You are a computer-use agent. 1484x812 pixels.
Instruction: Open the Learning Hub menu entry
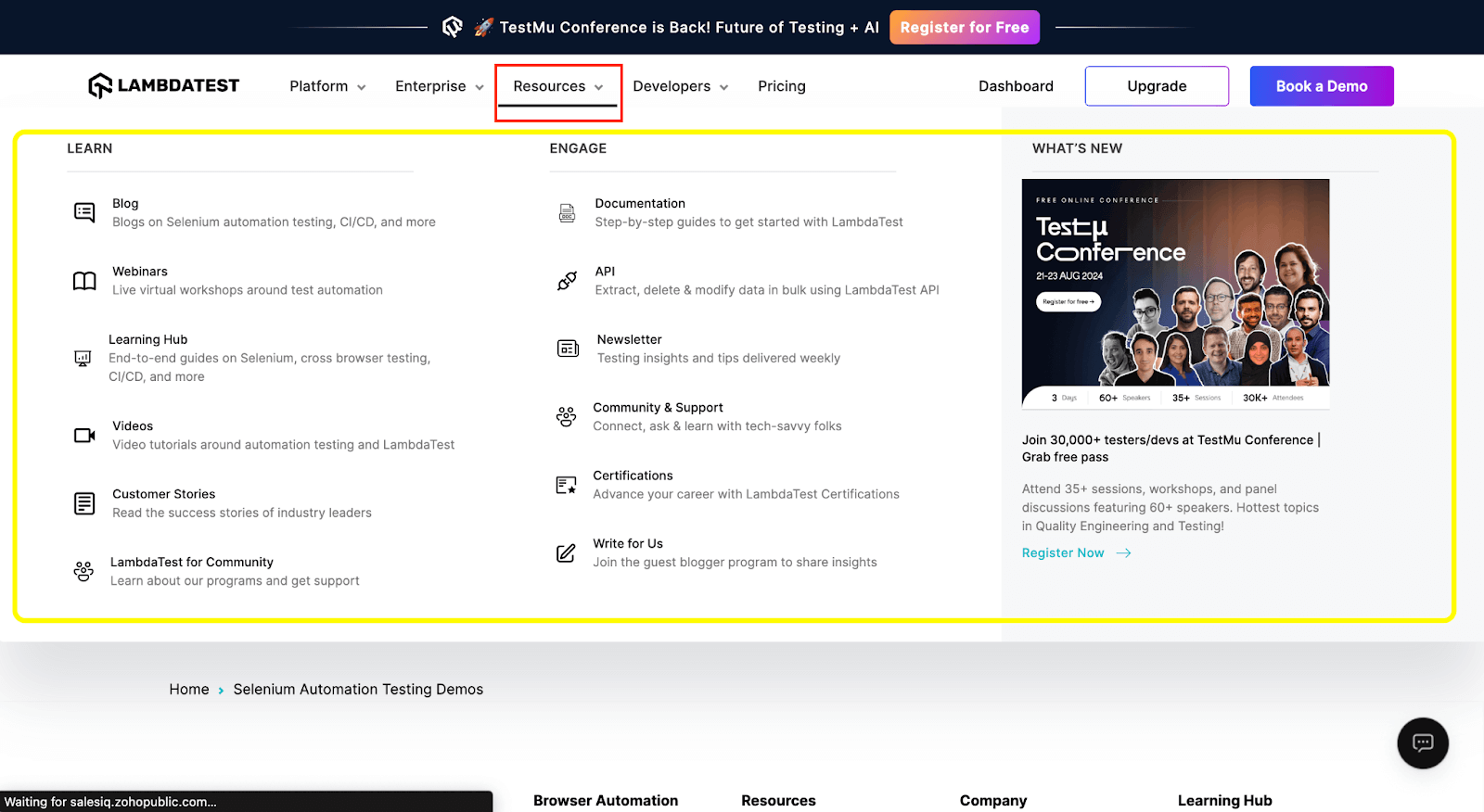pos(147,340)
